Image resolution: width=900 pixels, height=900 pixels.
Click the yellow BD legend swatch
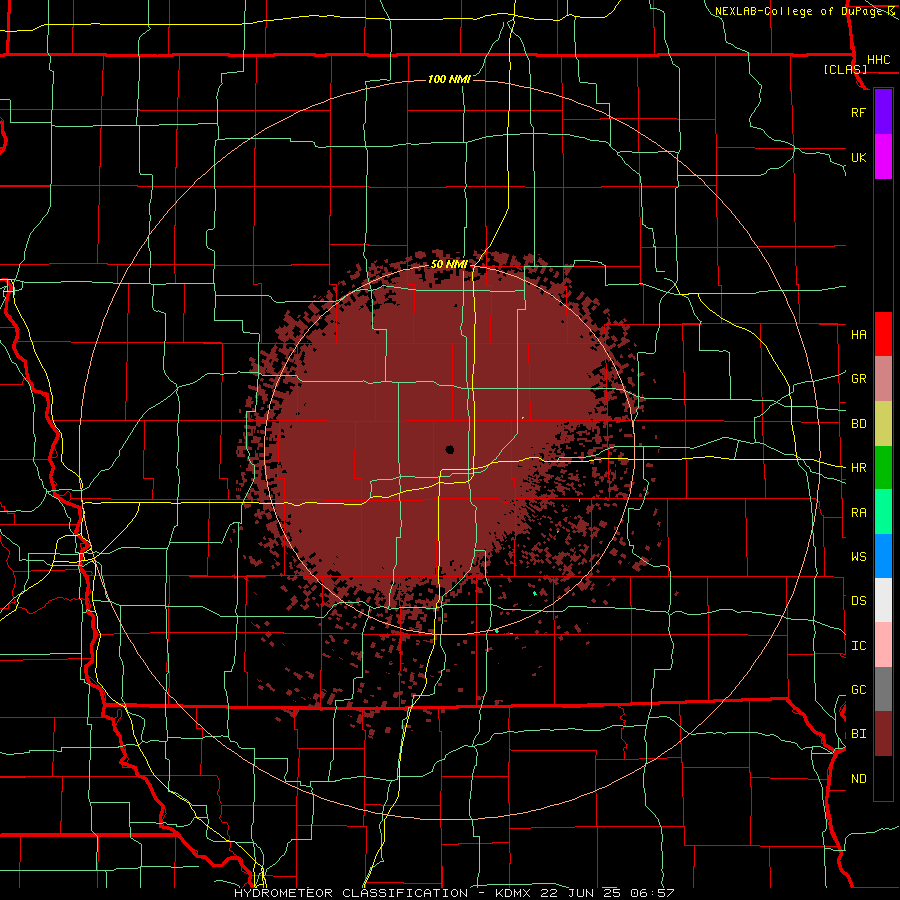tap(883, 423)
